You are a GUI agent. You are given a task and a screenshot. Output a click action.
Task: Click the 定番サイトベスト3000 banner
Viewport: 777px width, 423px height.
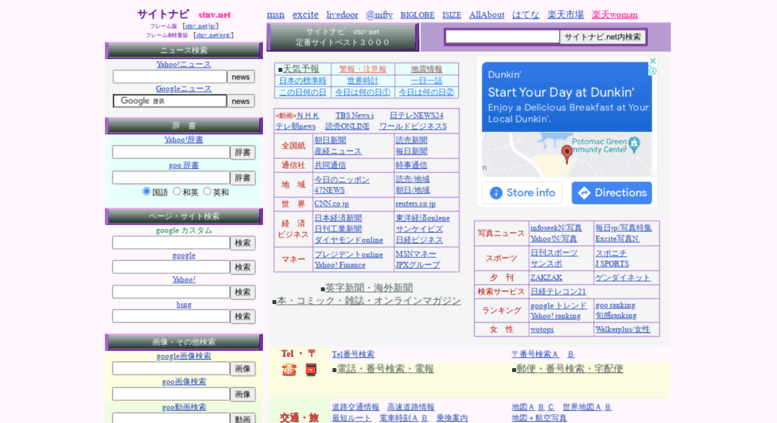pos(343,38)
